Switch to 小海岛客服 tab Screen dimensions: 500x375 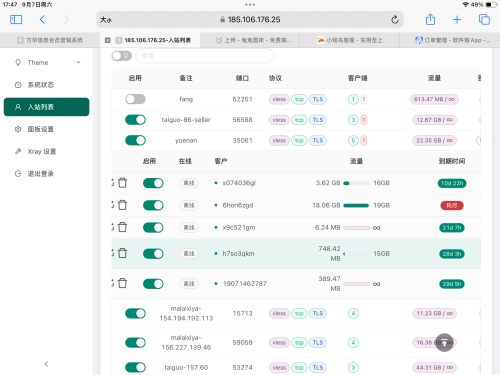point(350,40)
